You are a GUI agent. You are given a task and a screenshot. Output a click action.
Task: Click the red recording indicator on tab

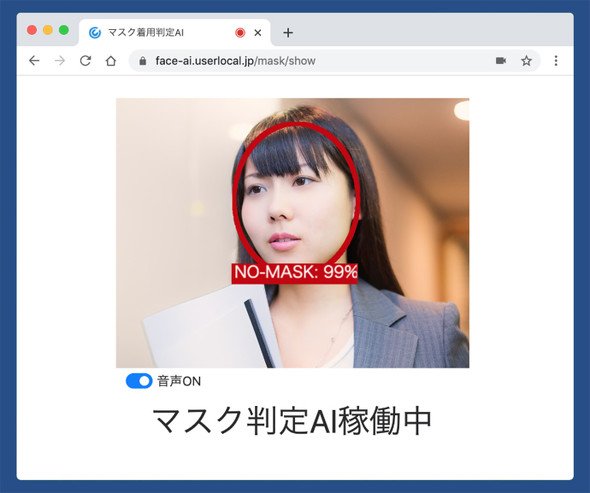(240, 33)
